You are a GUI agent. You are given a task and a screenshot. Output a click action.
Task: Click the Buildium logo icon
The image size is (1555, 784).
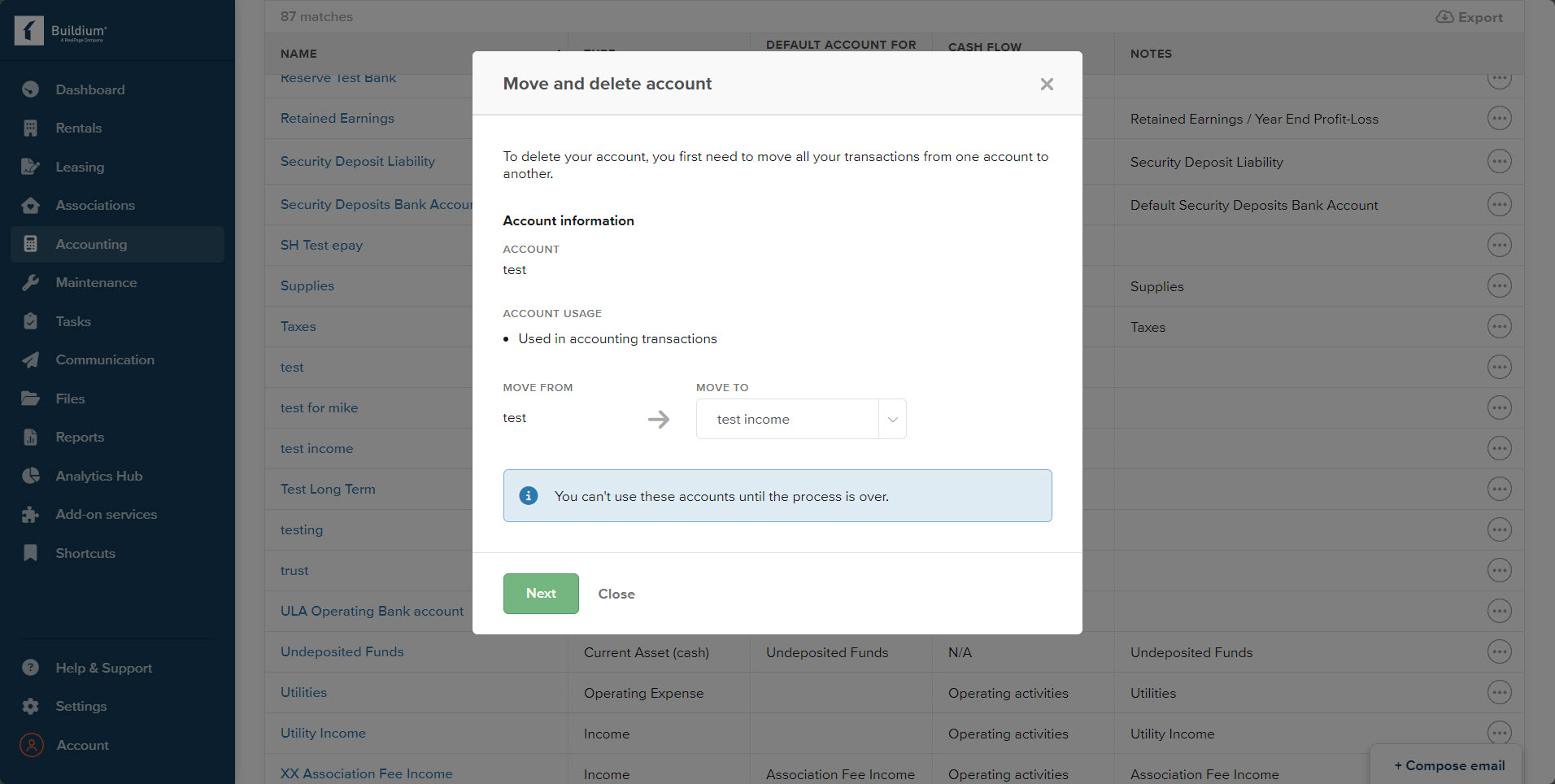(x=29, y=31)
